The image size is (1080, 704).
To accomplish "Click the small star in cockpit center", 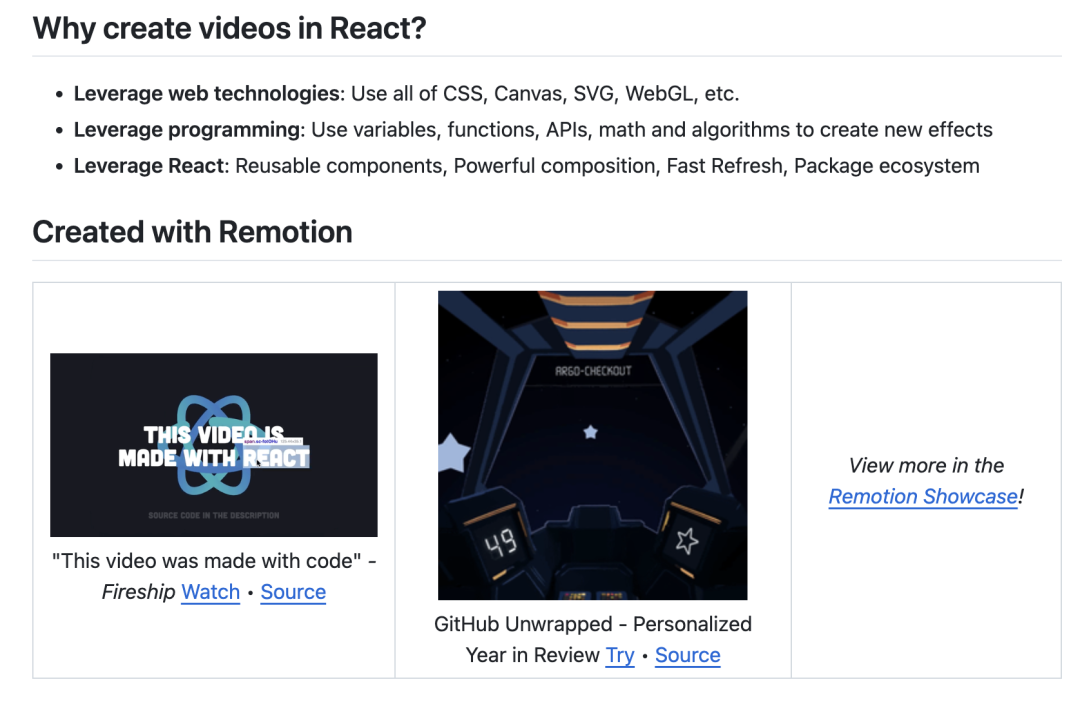I will coord(590,432).
